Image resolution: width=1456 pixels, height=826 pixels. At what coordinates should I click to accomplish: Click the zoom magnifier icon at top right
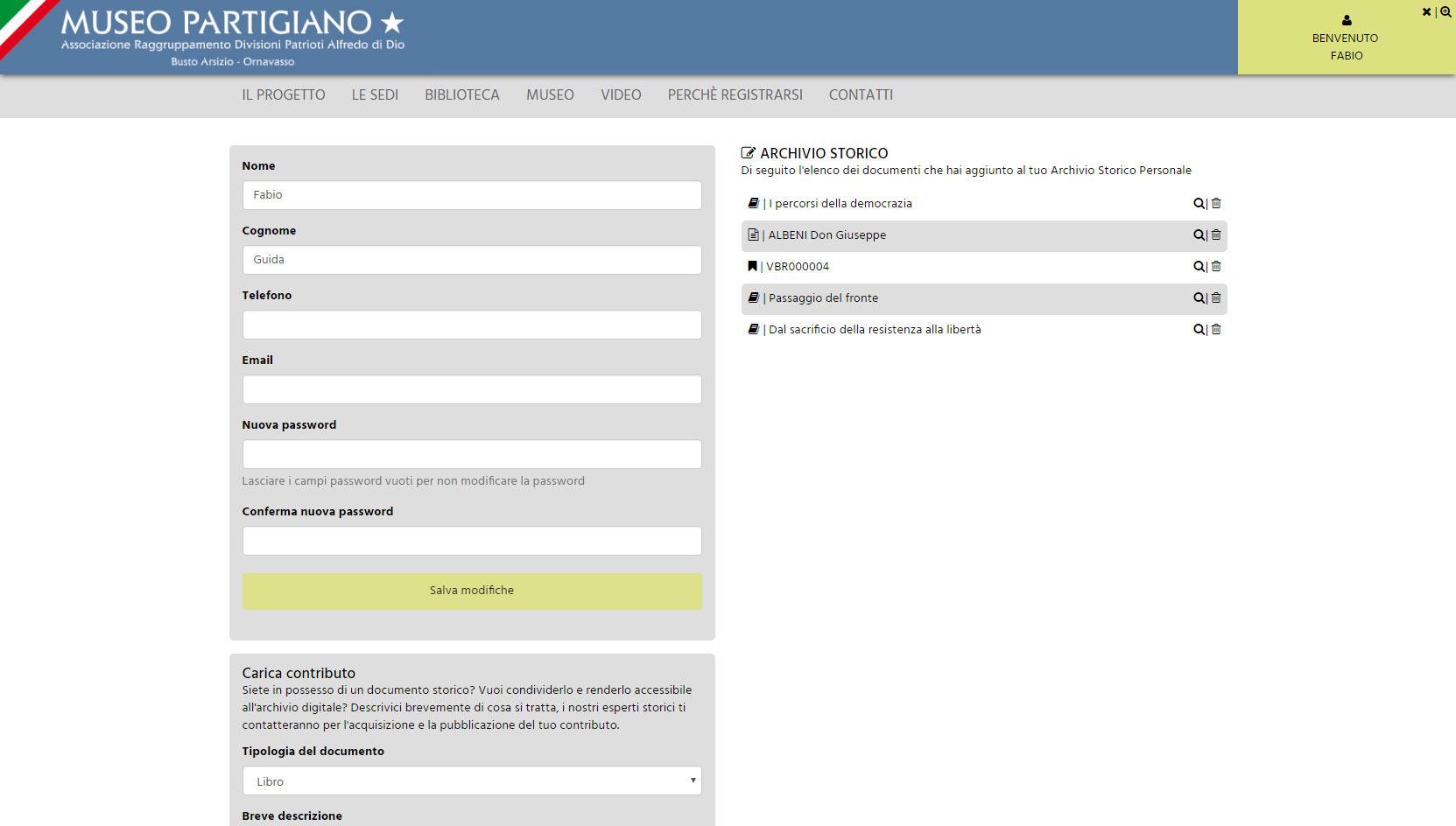click(1445, 12)
